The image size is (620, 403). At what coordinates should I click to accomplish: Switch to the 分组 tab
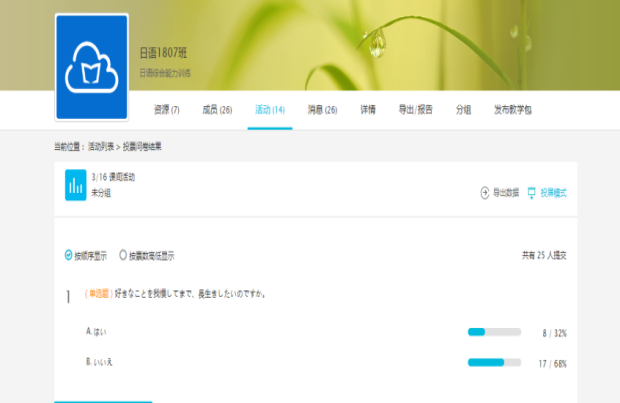[x=463, y=110]
